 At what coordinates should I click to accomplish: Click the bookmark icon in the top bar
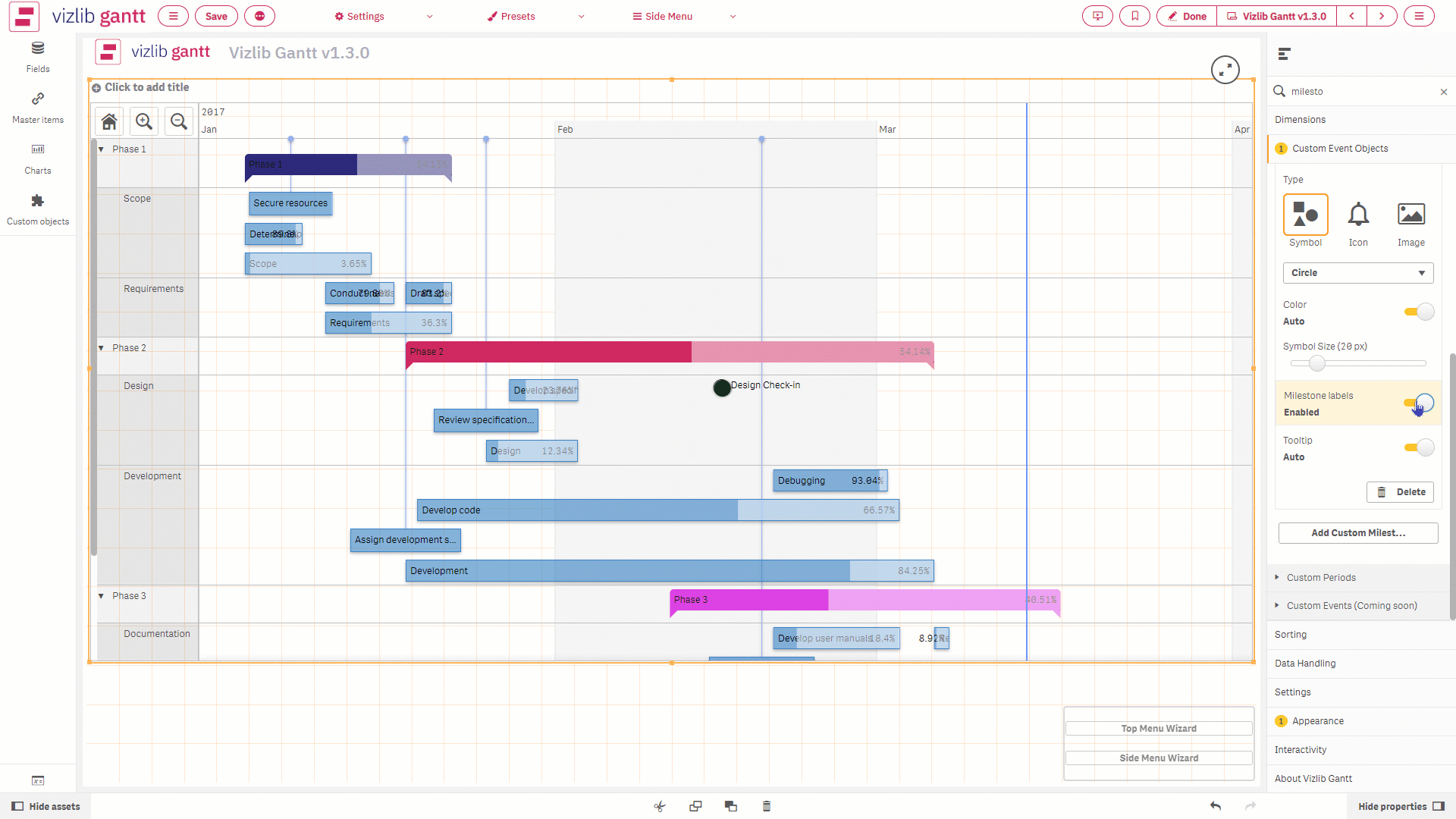tap(1134, 16)
